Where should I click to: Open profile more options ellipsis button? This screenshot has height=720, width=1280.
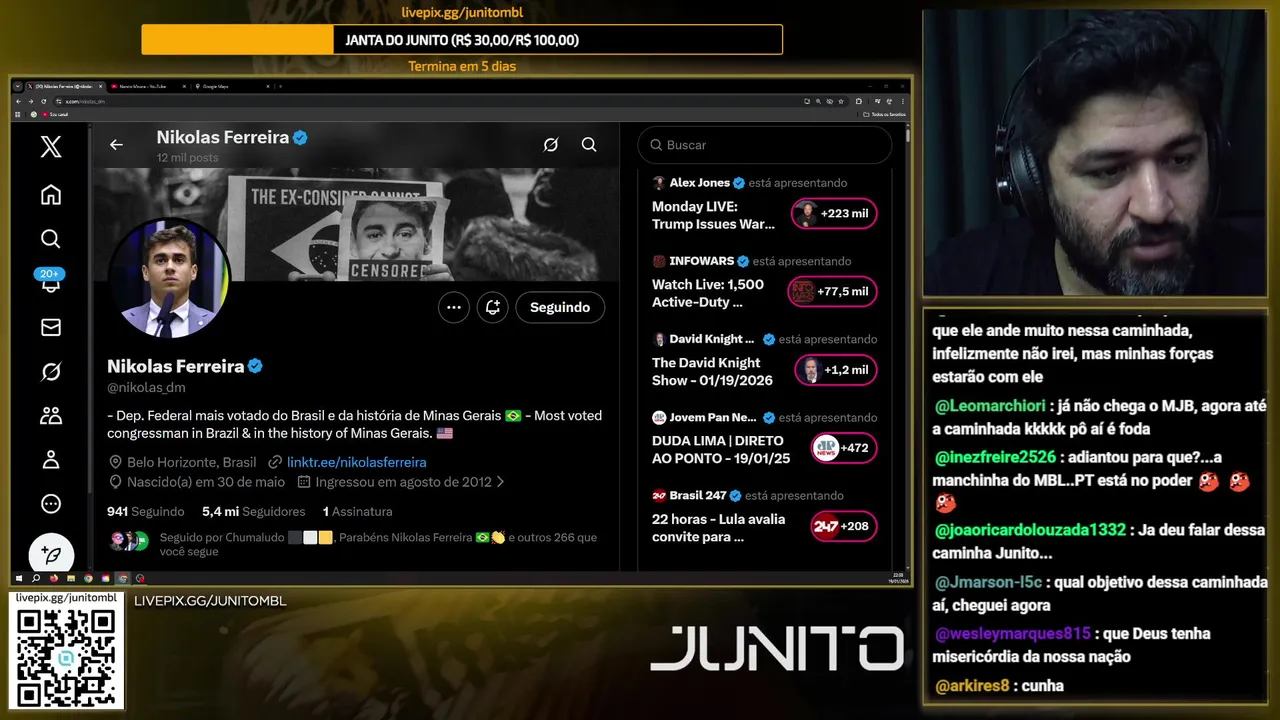click(454, 307)
